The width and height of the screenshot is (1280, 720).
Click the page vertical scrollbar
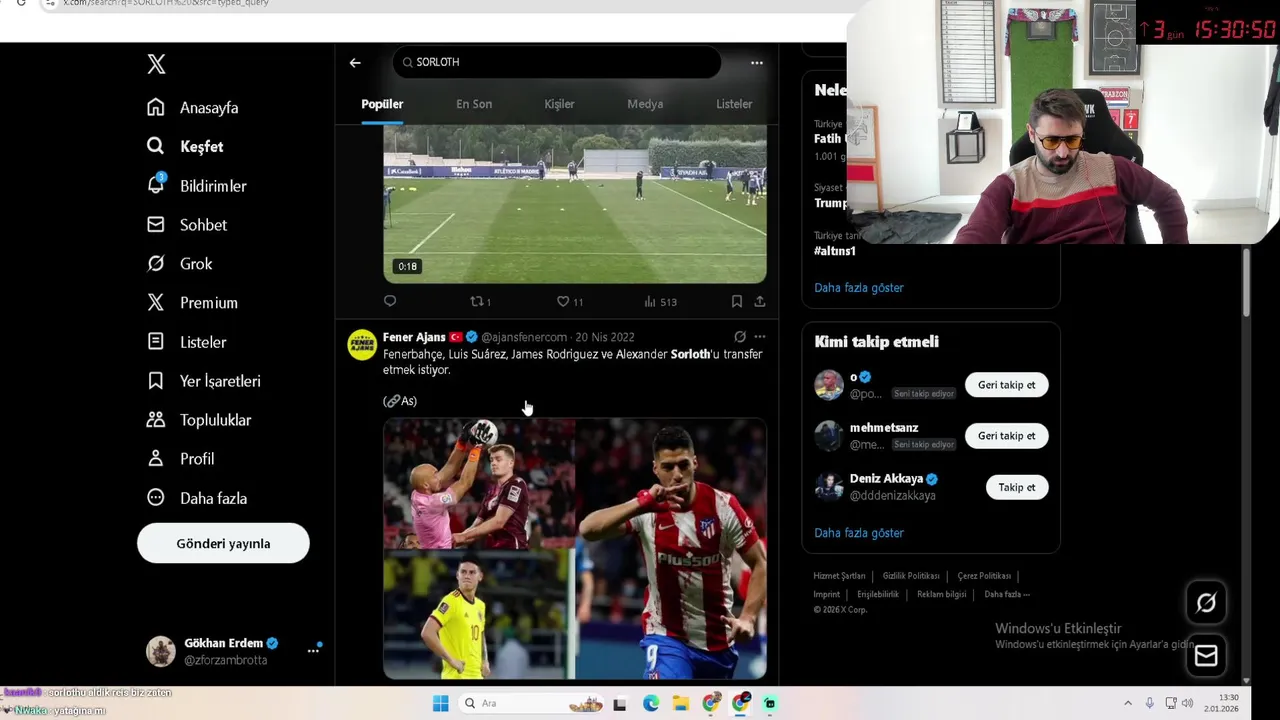coord(1246,283)
